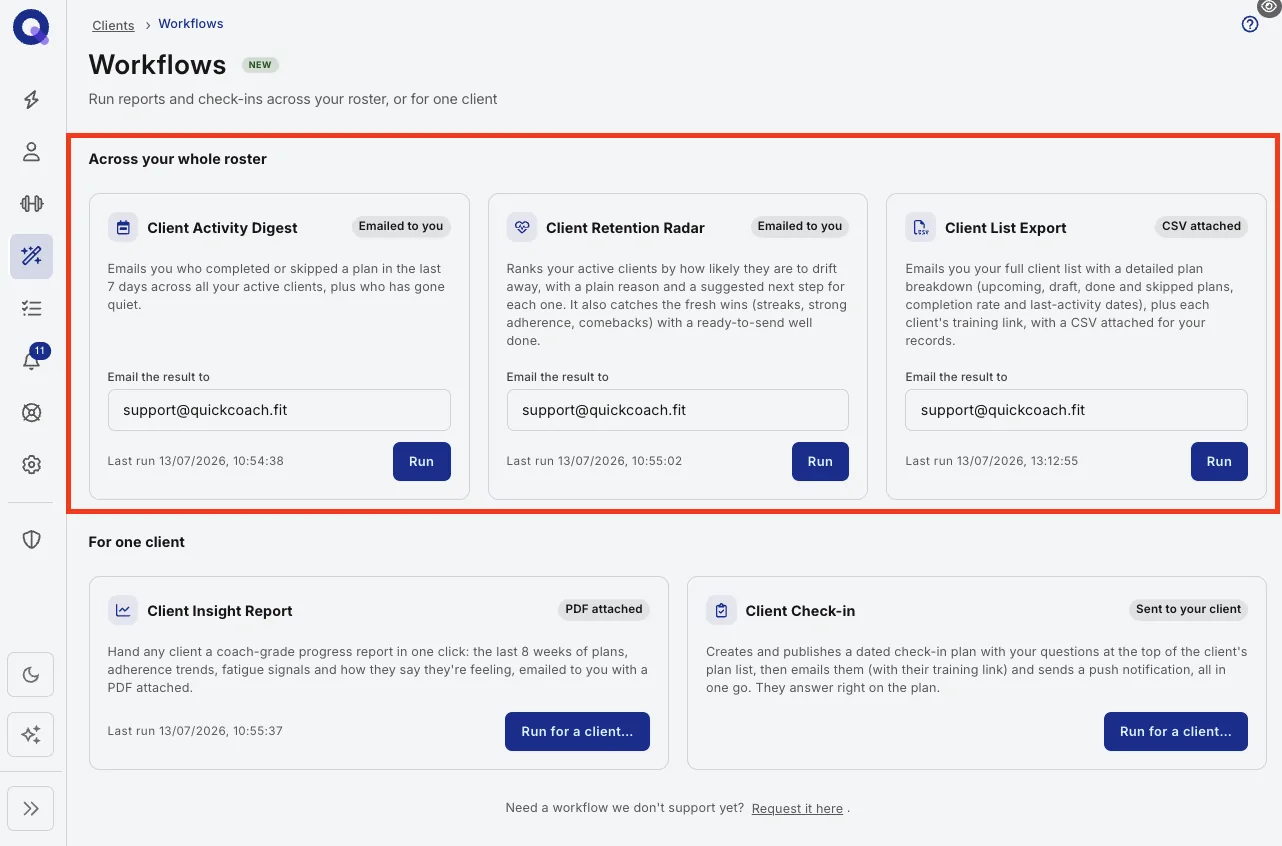
Task: Run the Client Retention Radar workflow
Action: (x=820, y=462)
